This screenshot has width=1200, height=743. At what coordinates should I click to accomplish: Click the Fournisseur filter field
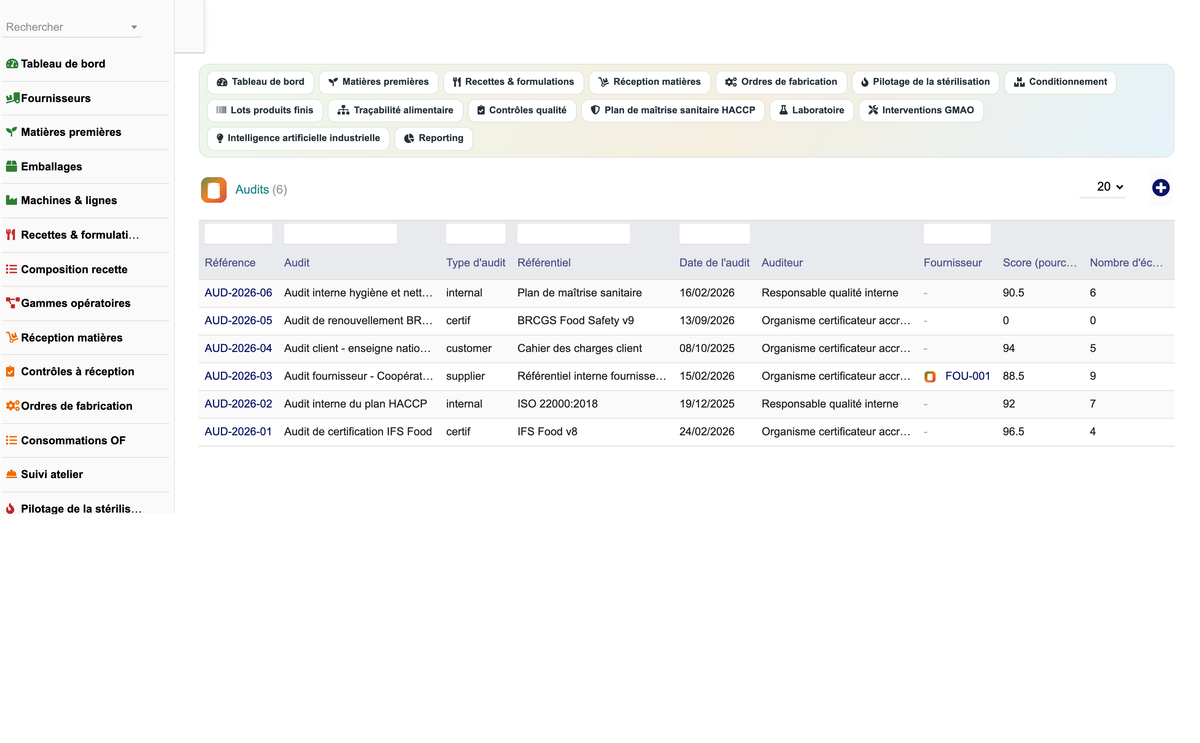(x=957, y=234)
